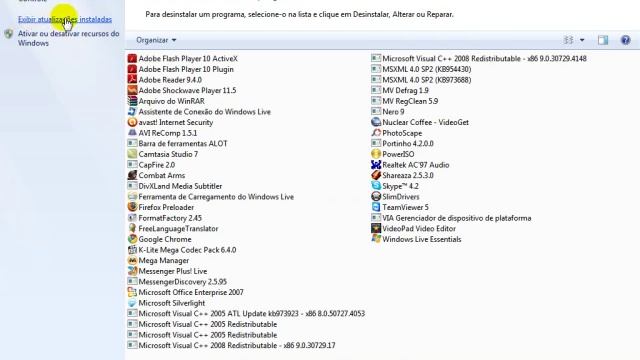The width and height of the screenshot is (640, 360).
Task: Select FormatFactory 2.45 entry
Action: pos(165,218)
